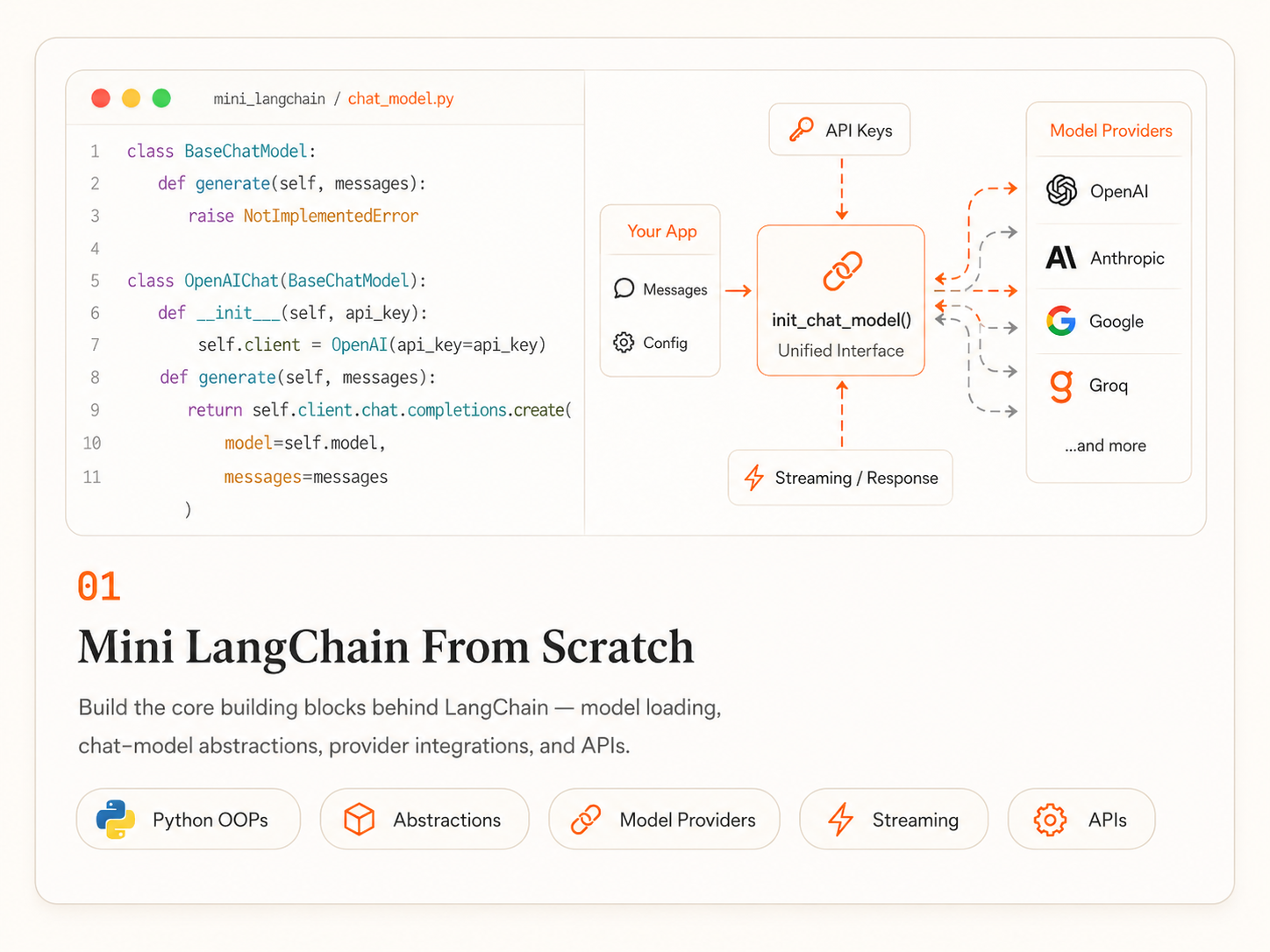Click the cube icon in Abstractions pill
Screen dimensions: 1270x952
359,820
